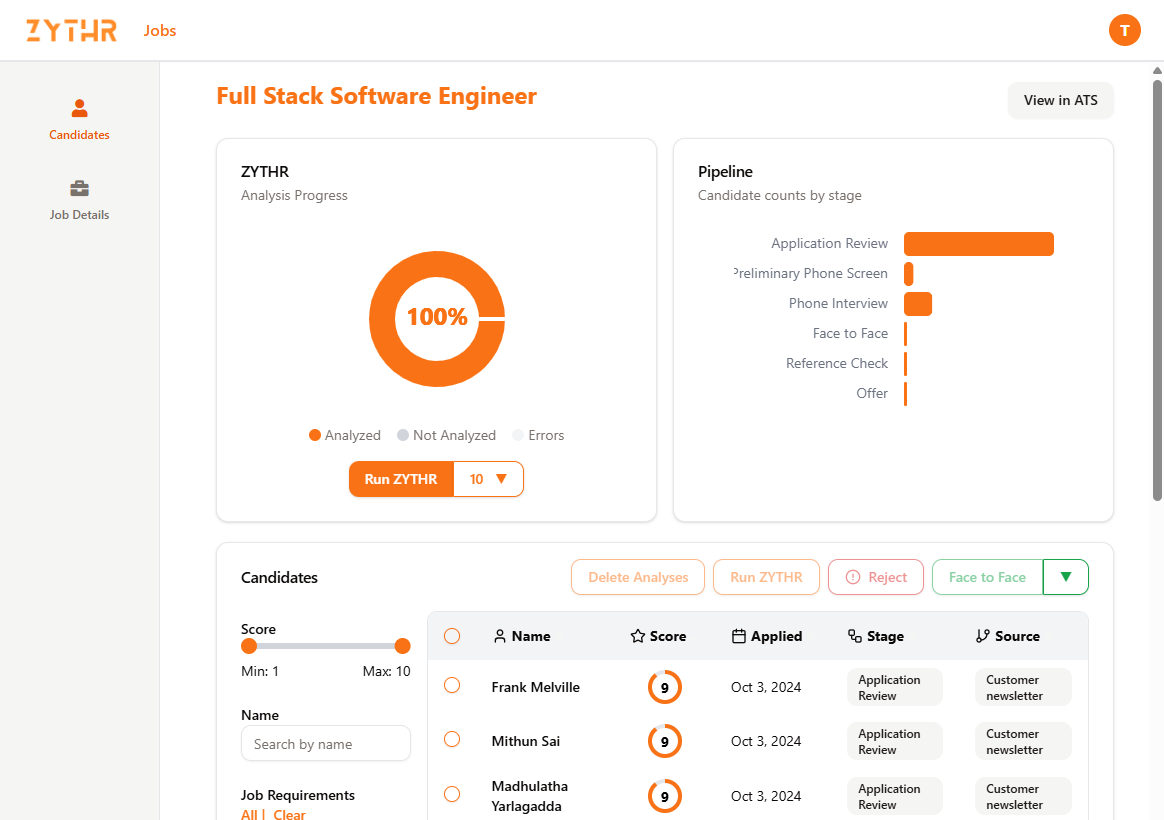
Task: Focus the Search by name field
Action: coord(326,744)
